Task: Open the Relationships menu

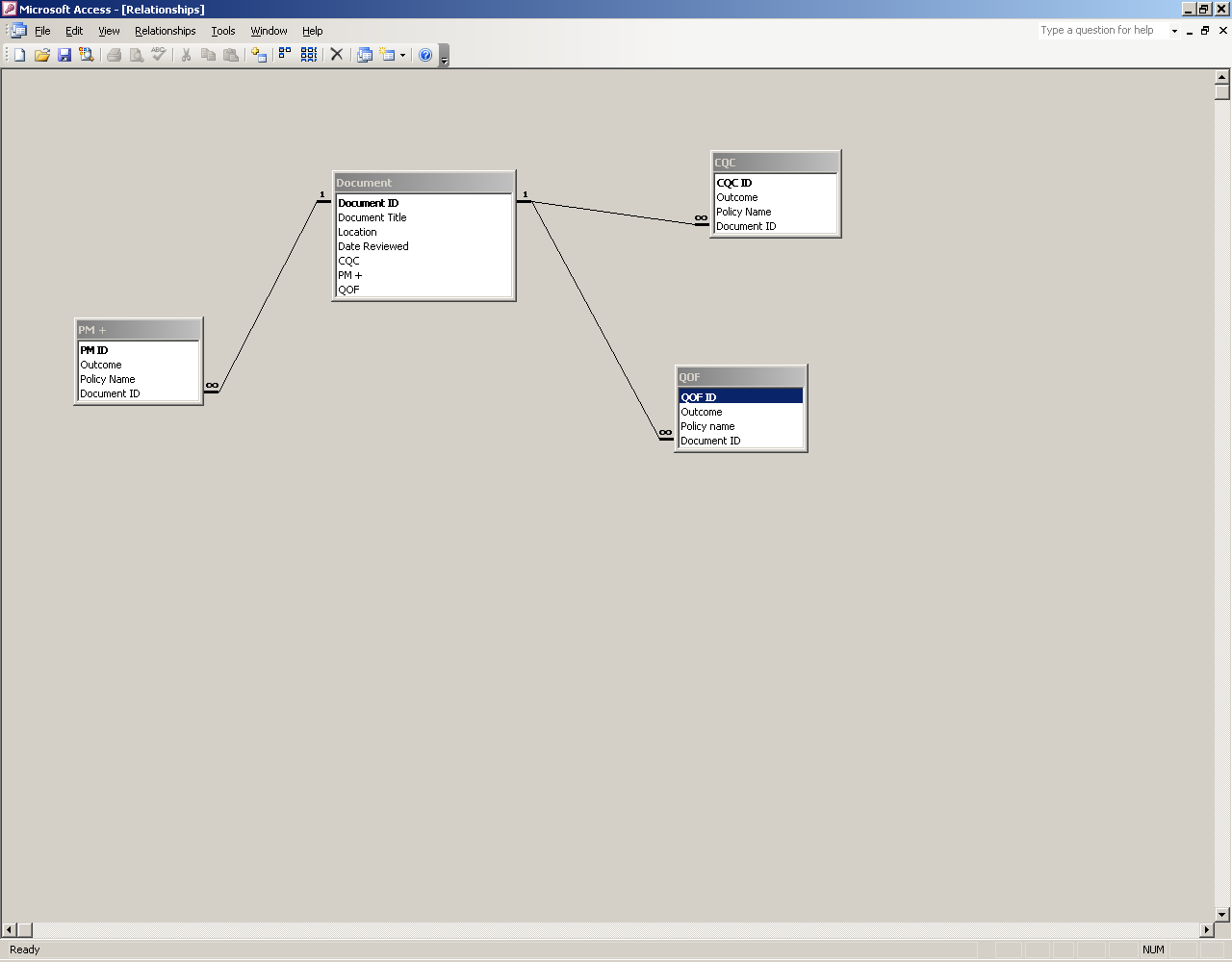Action: coord(166,31)
